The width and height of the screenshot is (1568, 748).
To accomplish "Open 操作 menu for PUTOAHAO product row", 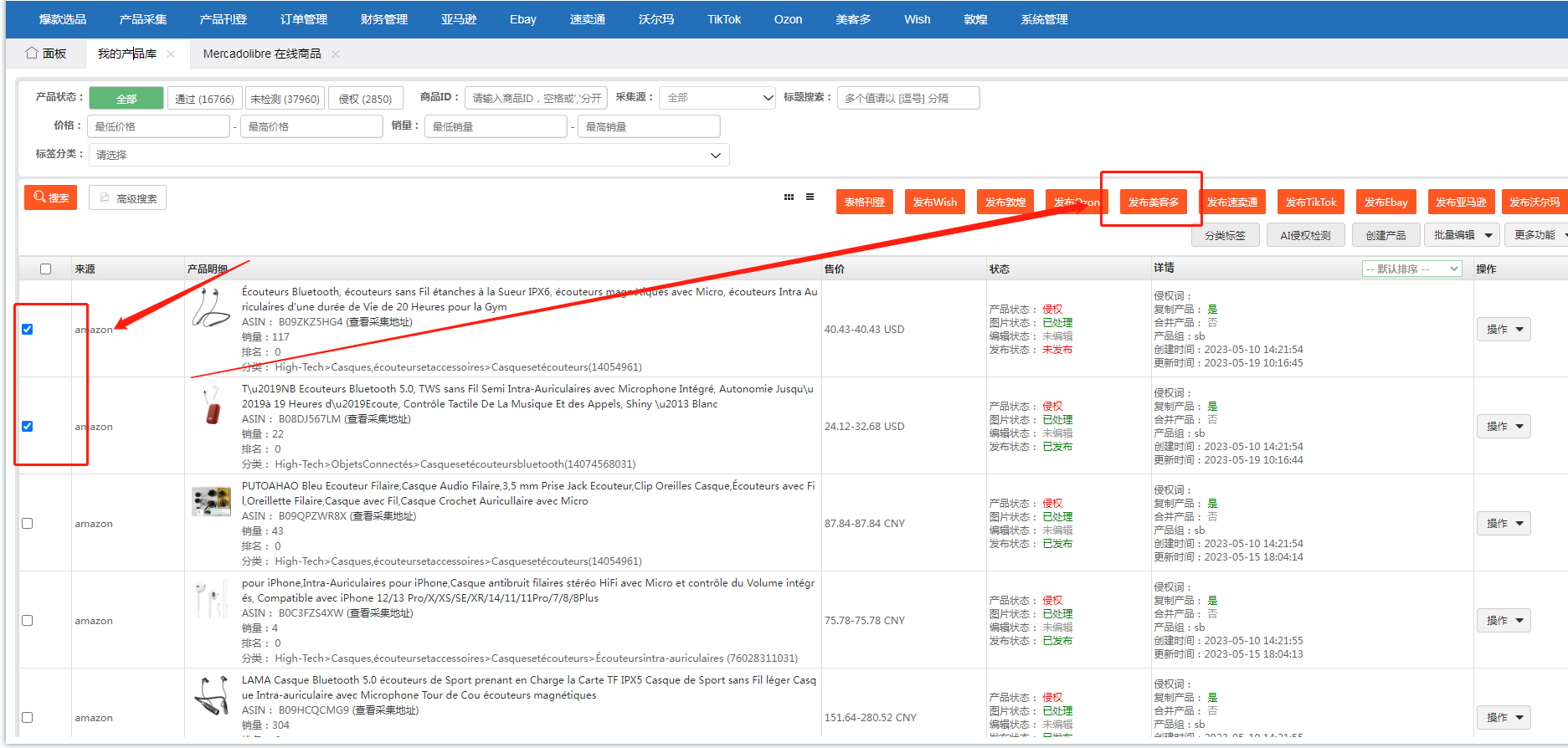I will 1504,523.
